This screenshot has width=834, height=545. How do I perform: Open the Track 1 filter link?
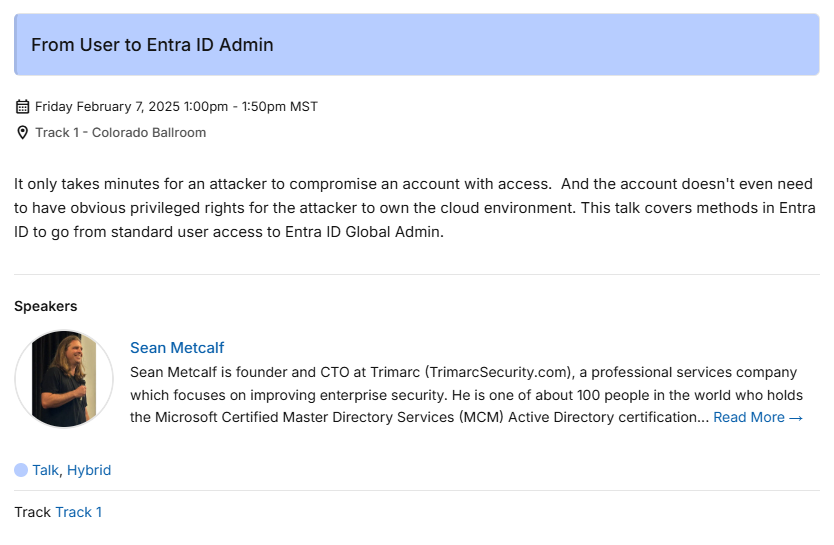pos(79,512)
